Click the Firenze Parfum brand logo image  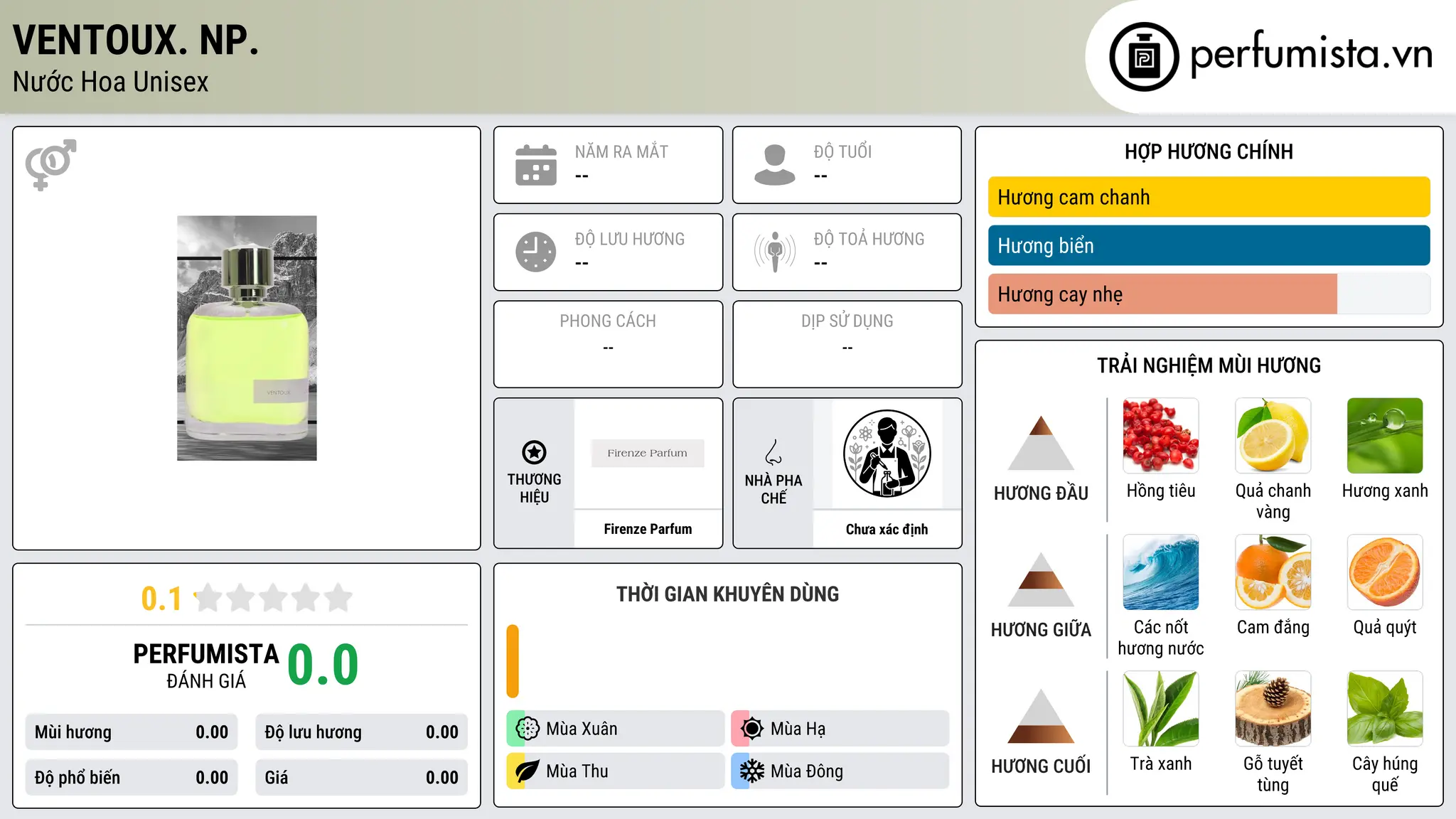[648, 453]
